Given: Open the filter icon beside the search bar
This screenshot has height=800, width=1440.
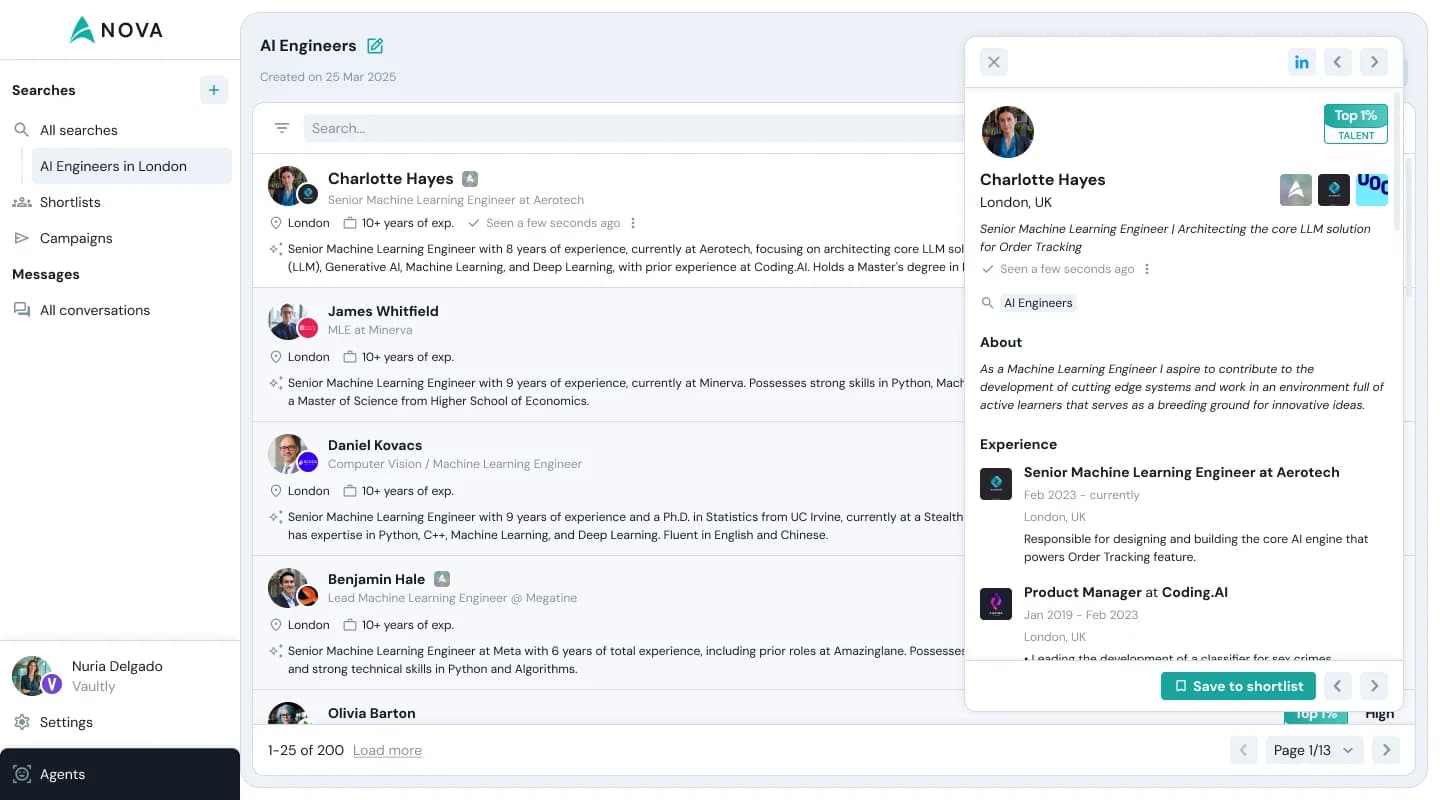Looking at the screenshot, I should (281, 128).
